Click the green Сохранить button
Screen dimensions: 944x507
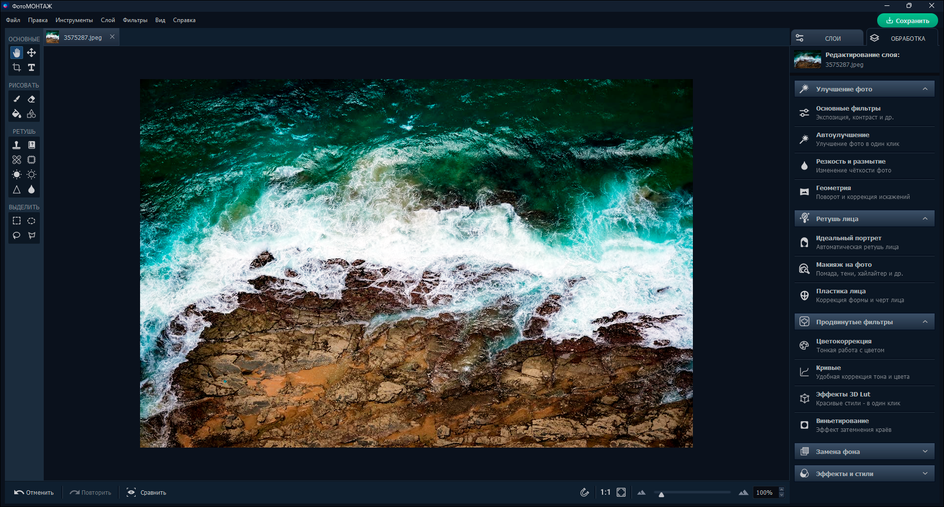pos(907,20)
